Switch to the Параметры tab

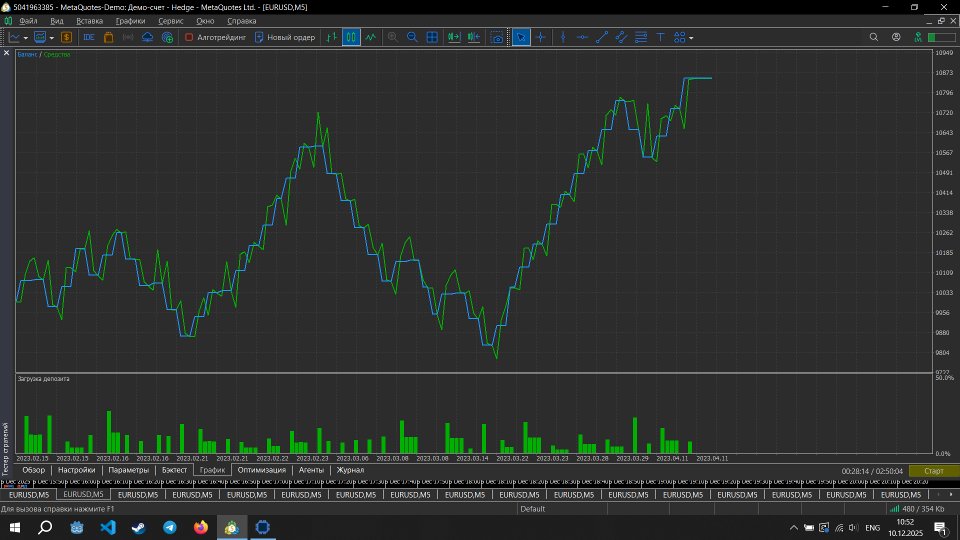coord(129,470)
